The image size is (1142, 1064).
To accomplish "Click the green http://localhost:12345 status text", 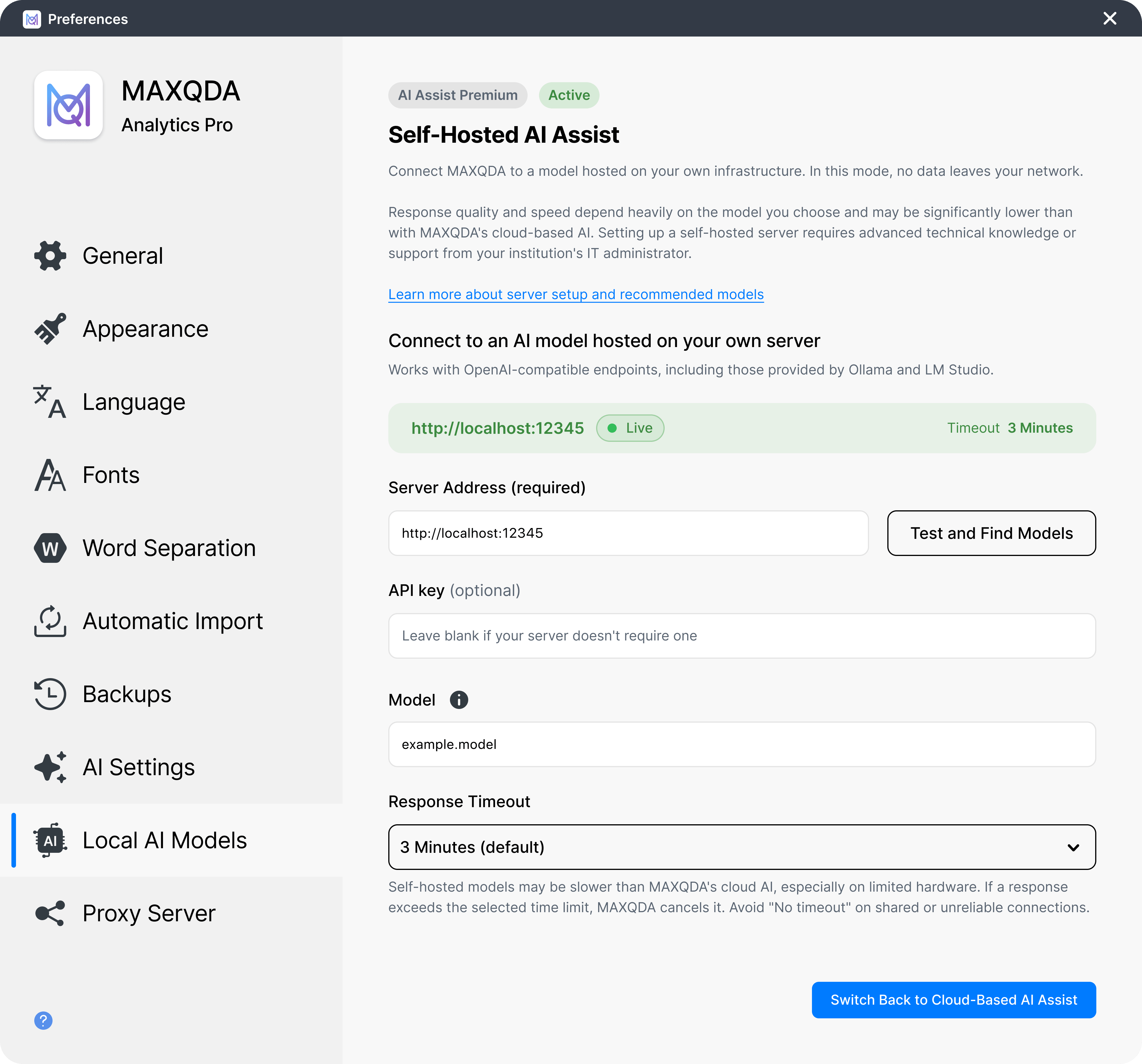I will (497, 428).
